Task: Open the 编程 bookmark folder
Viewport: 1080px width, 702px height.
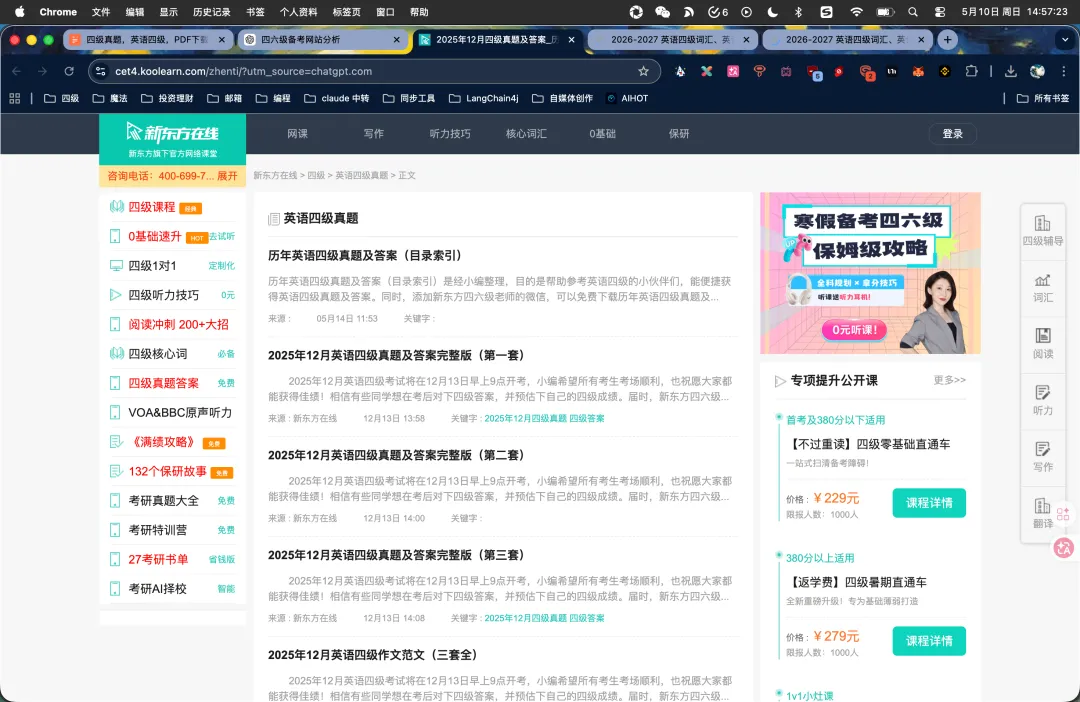Action: pyautogui.click(x=273, y=99)
